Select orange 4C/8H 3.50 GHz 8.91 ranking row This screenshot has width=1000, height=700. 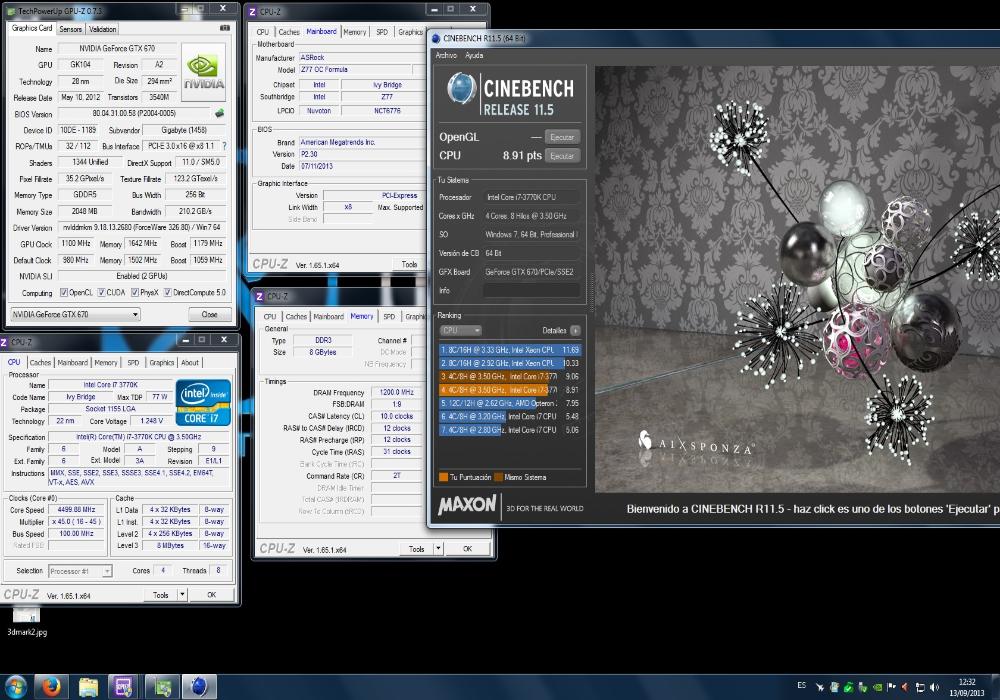click(x=510, y=390)
